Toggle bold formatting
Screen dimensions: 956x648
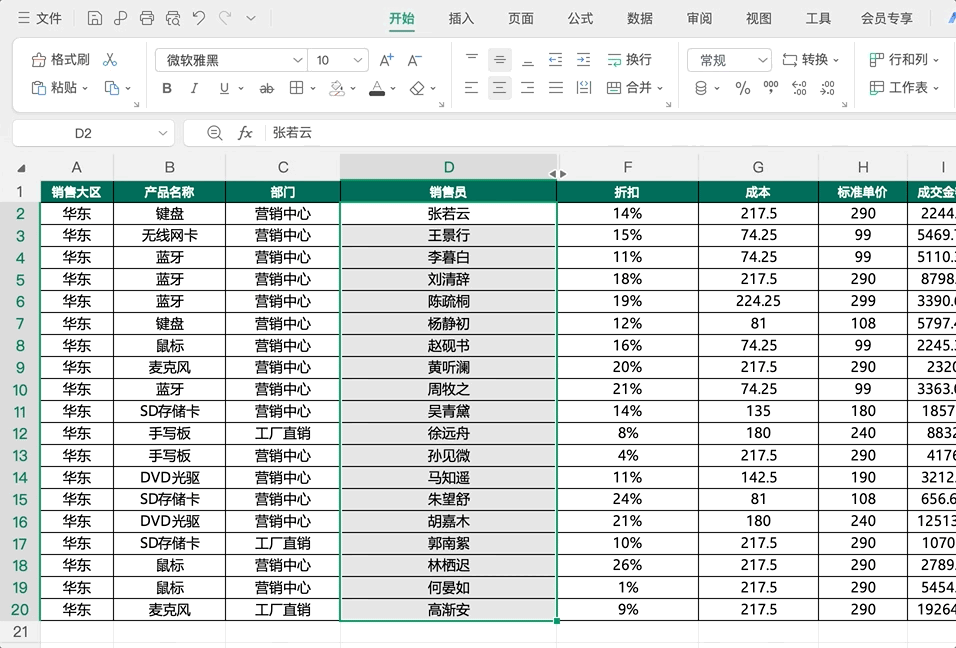tap(166, 88)
